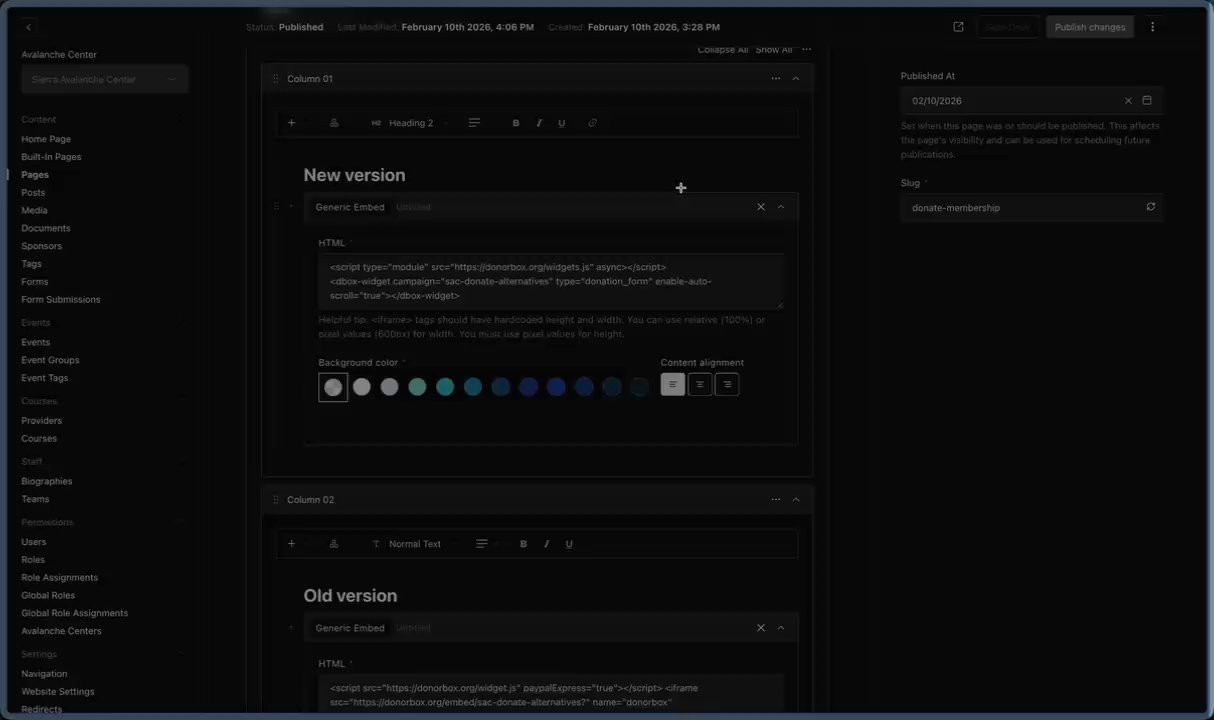Open Navigation in the sidebar
This screenshot has width=1214, height=720.
coord(44,673)
